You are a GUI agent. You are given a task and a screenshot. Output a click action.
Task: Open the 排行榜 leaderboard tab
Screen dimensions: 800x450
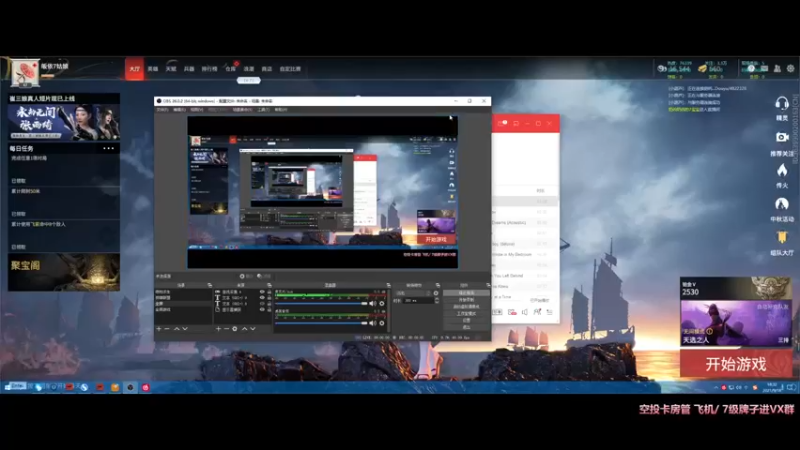tap(209, 69)
